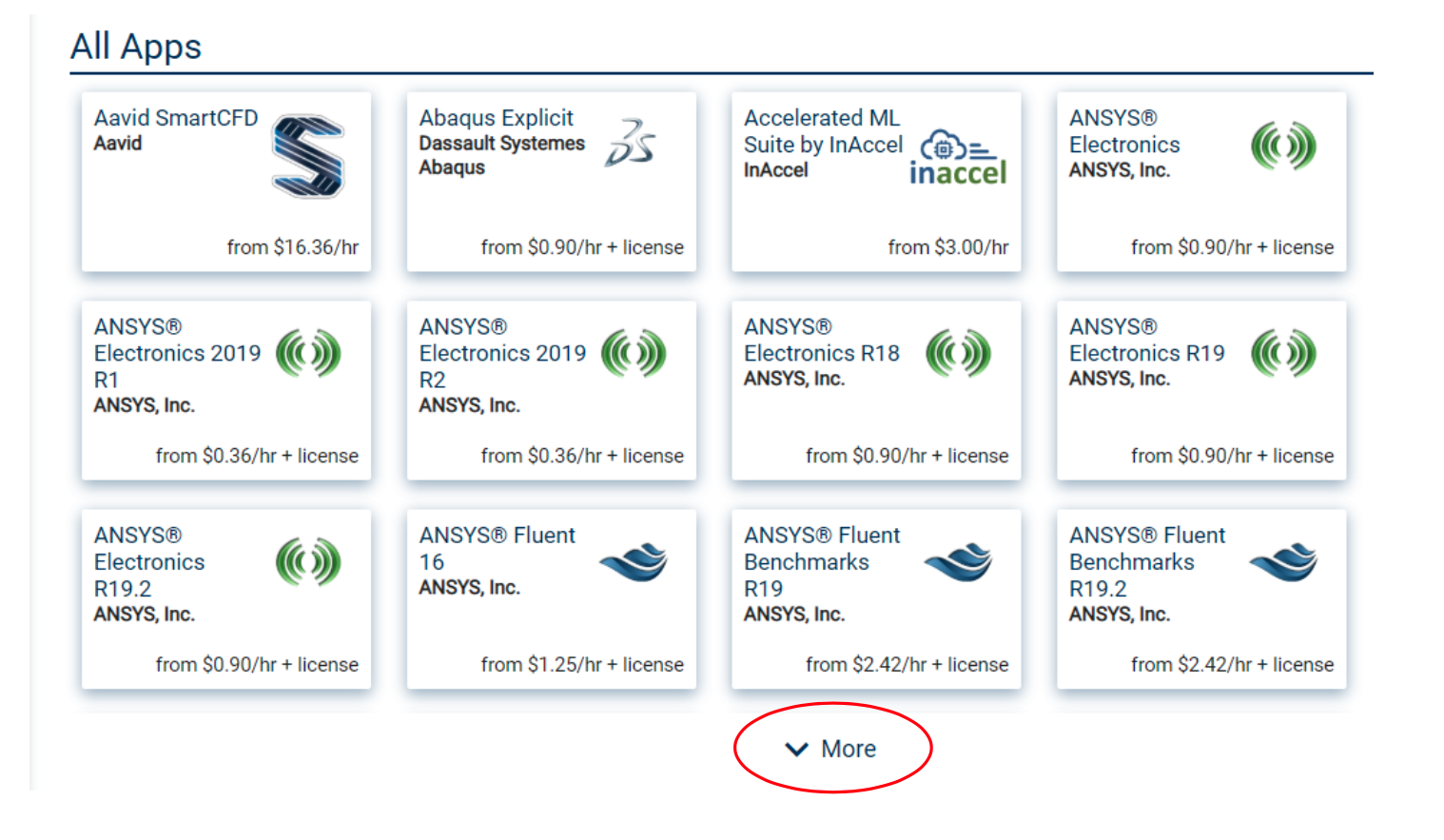The image size is (1444, 840).
Task: Click price on ANSYS Electronics R19.2 card
Action: tap(257, 665)
